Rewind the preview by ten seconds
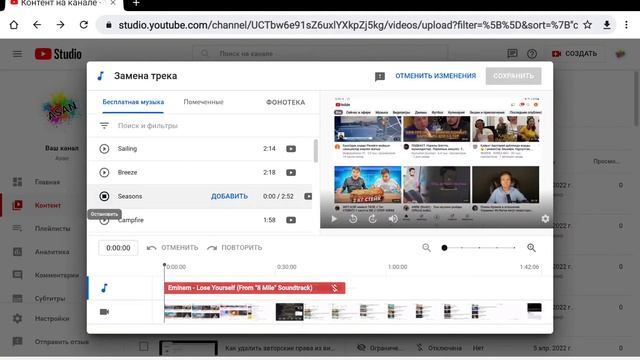Screen dimensions: 640x360 (x=353, y=219)
